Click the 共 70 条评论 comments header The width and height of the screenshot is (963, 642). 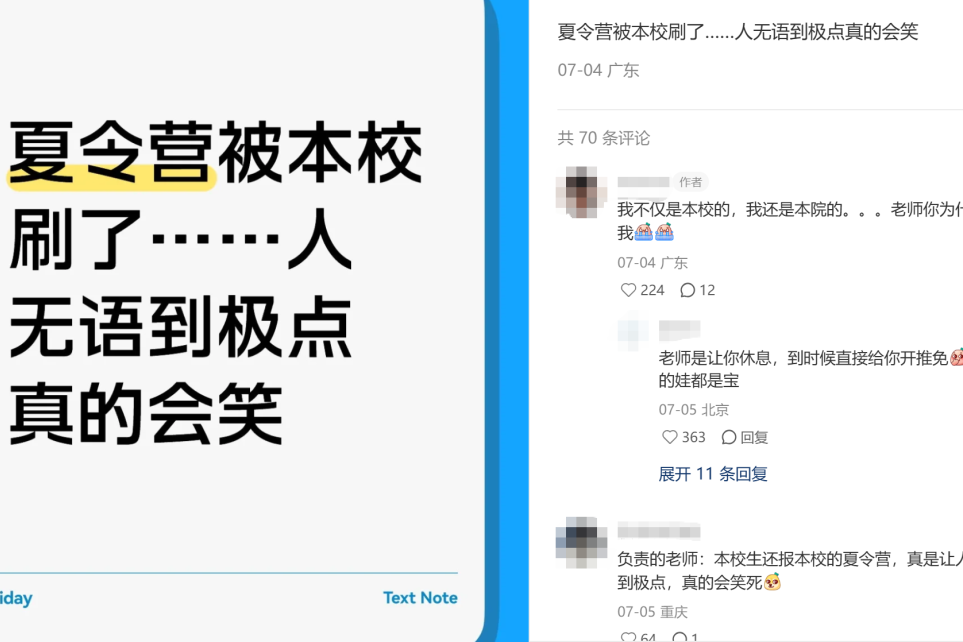point(604,138)
